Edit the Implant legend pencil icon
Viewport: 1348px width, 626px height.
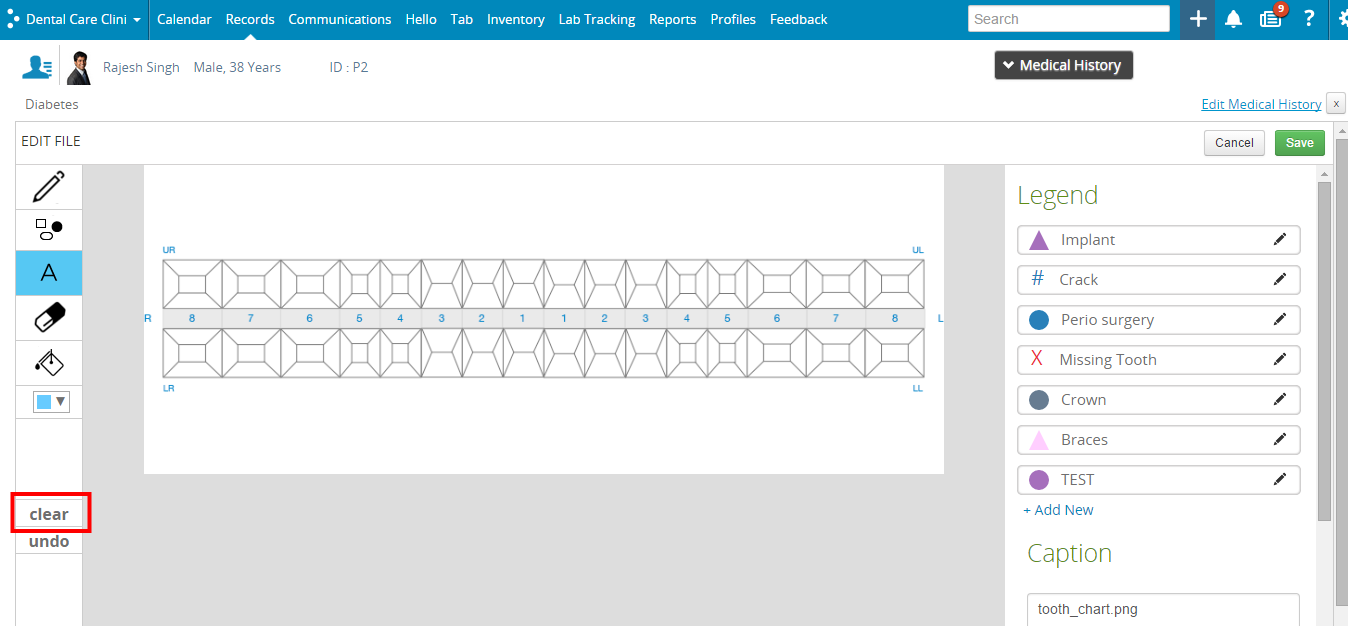tap(1279, 240)
